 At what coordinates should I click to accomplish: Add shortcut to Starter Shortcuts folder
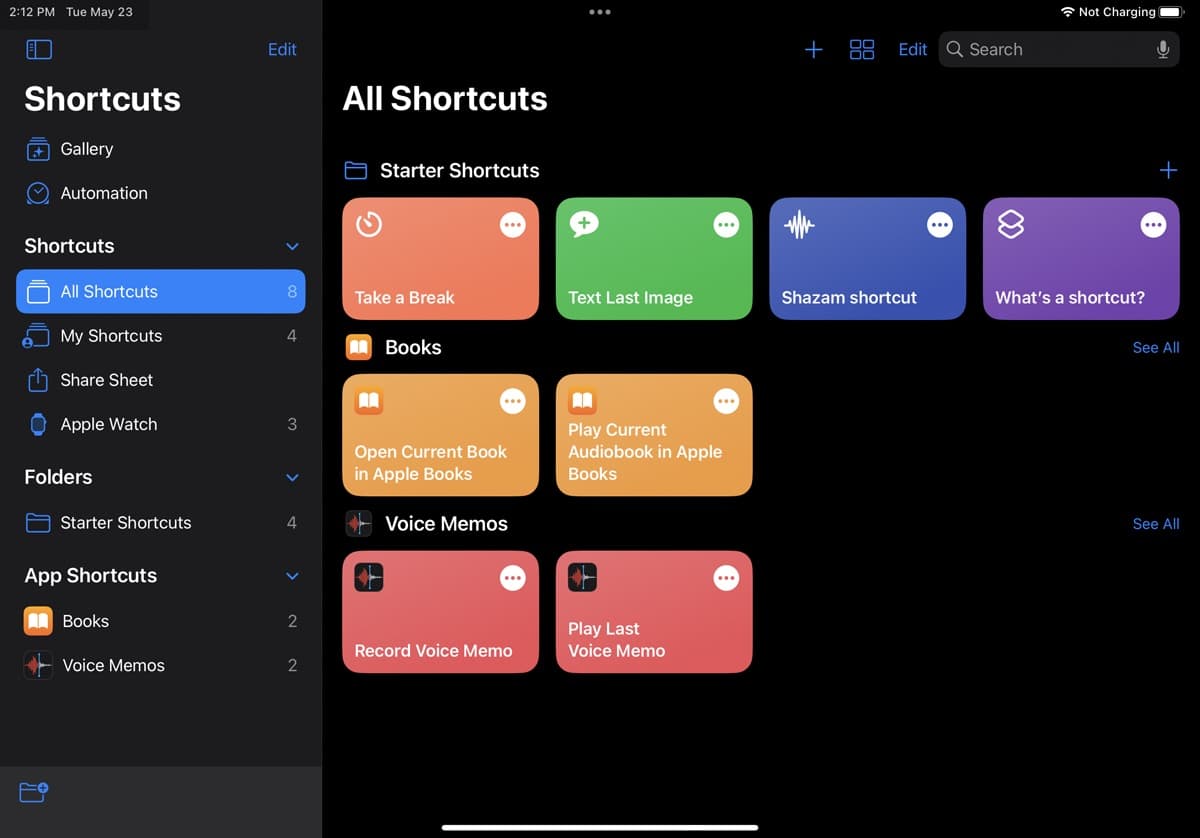1167,171
